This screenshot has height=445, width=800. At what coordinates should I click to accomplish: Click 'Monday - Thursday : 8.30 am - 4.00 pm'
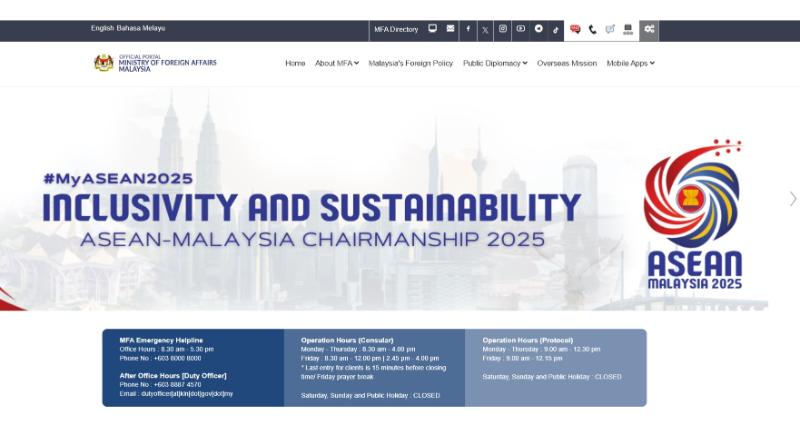[358, 349]
